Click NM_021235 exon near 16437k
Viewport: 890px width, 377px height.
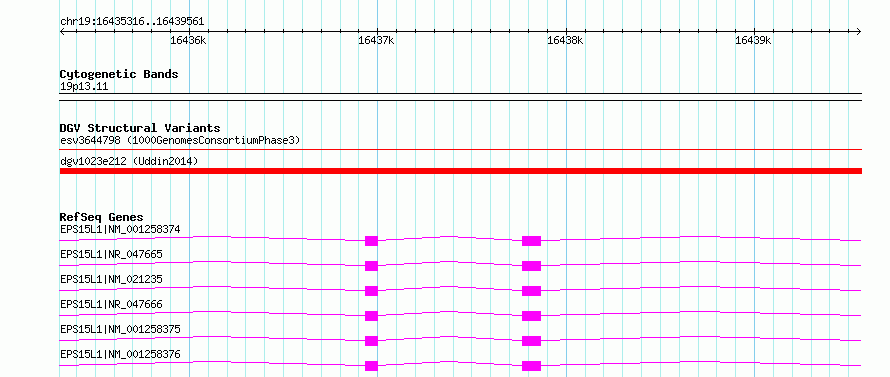[371, 291]
